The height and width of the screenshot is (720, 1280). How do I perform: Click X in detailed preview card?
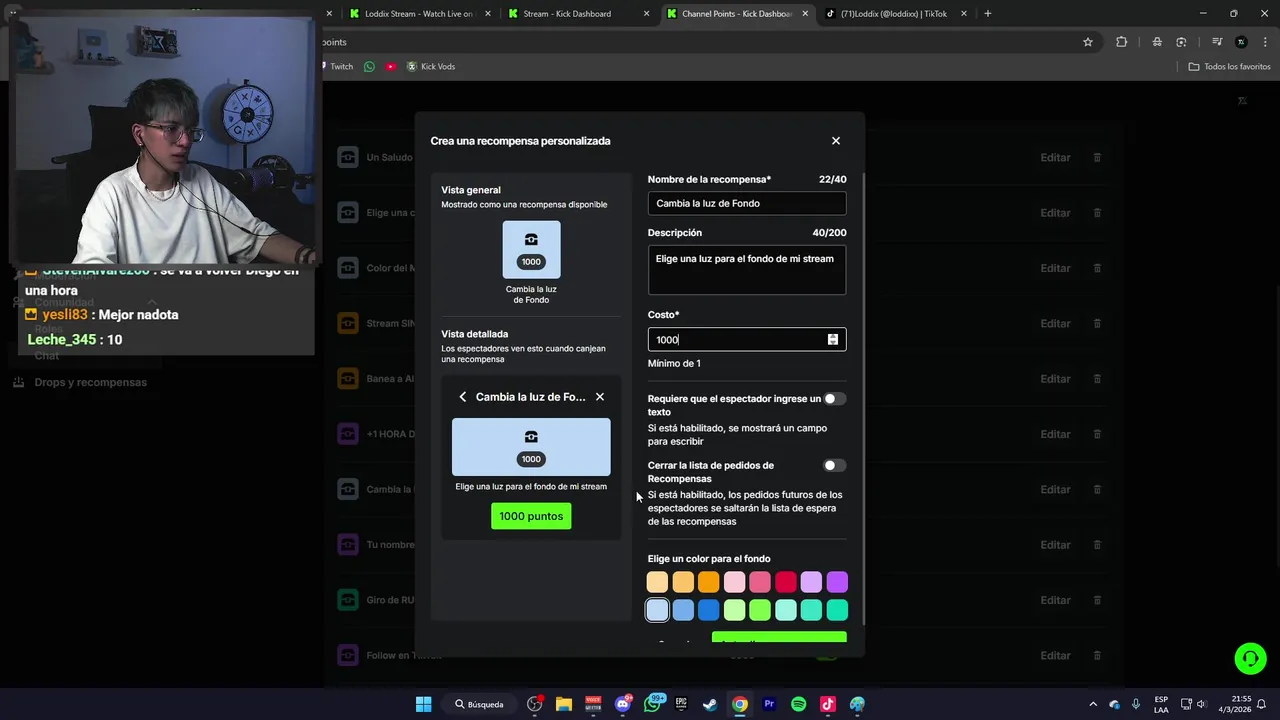pyautogui.click(x=600, y=397)
